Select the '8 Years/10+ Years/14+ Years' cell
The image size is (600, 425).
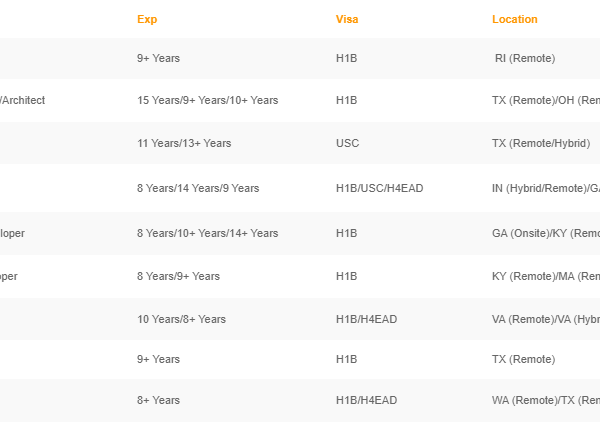pyautogui.click(x=207, y=233)
